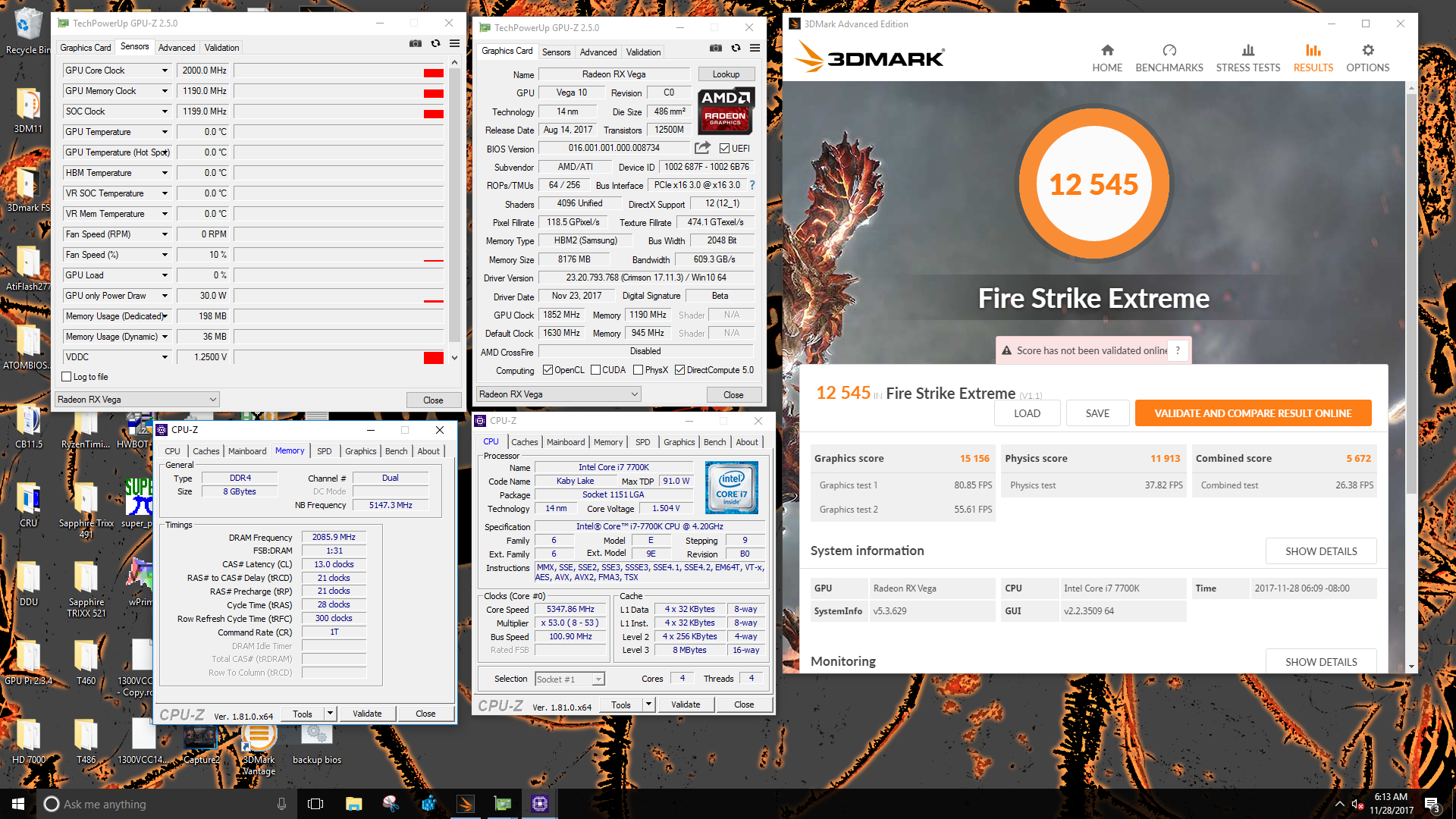Open File Explorer from the taskbar

pos(353,804)
